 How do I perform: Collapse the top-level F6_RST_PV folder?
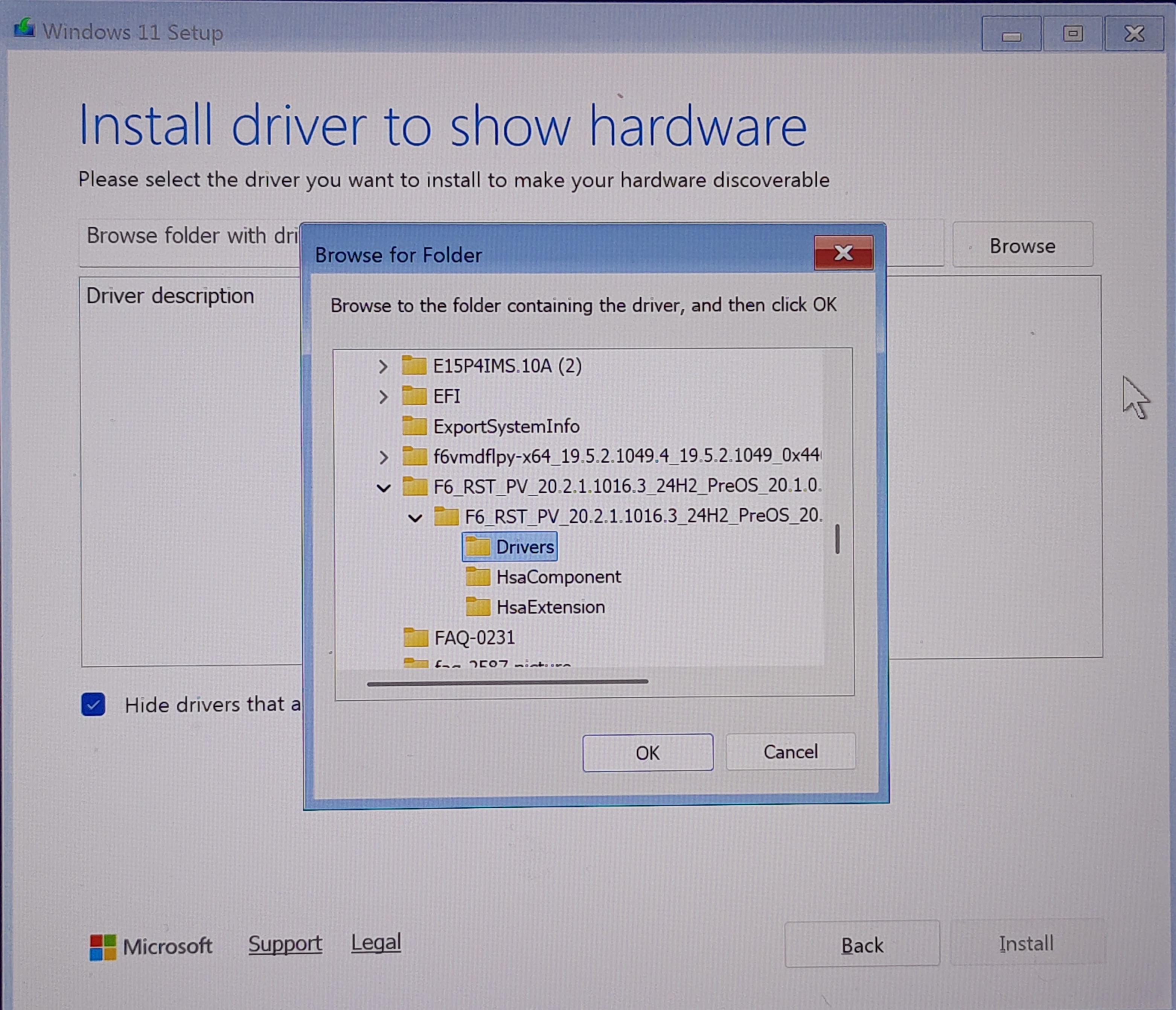[x=384, y=487]
